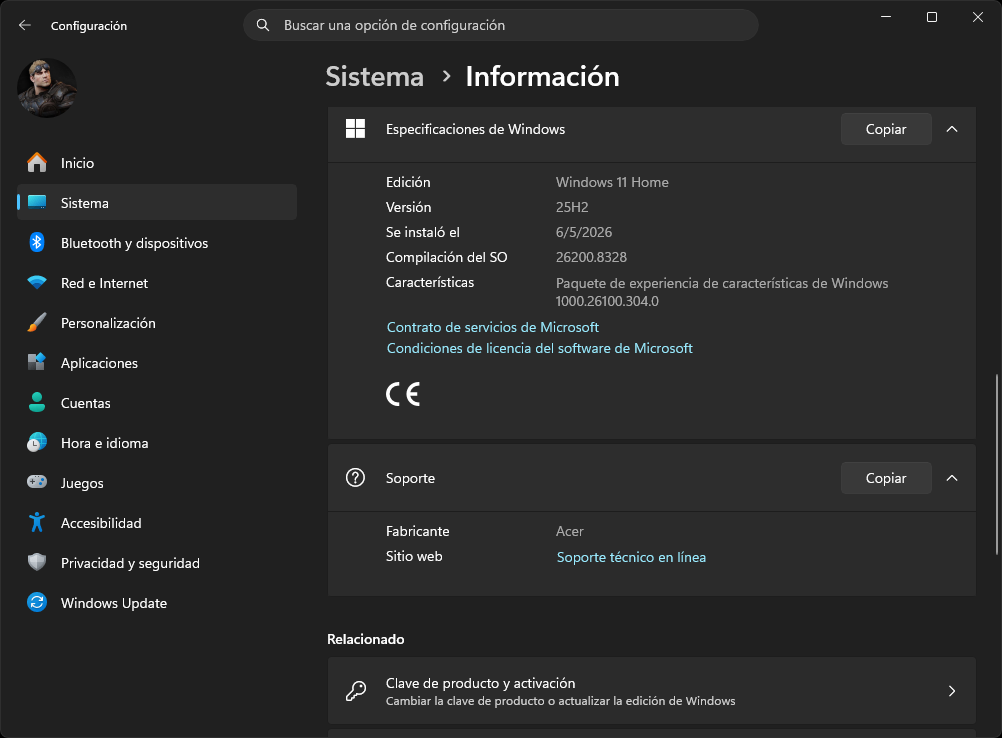The image size is (1002, 738).
Task: Open Hora e idioma label
Action: [105, 443]
